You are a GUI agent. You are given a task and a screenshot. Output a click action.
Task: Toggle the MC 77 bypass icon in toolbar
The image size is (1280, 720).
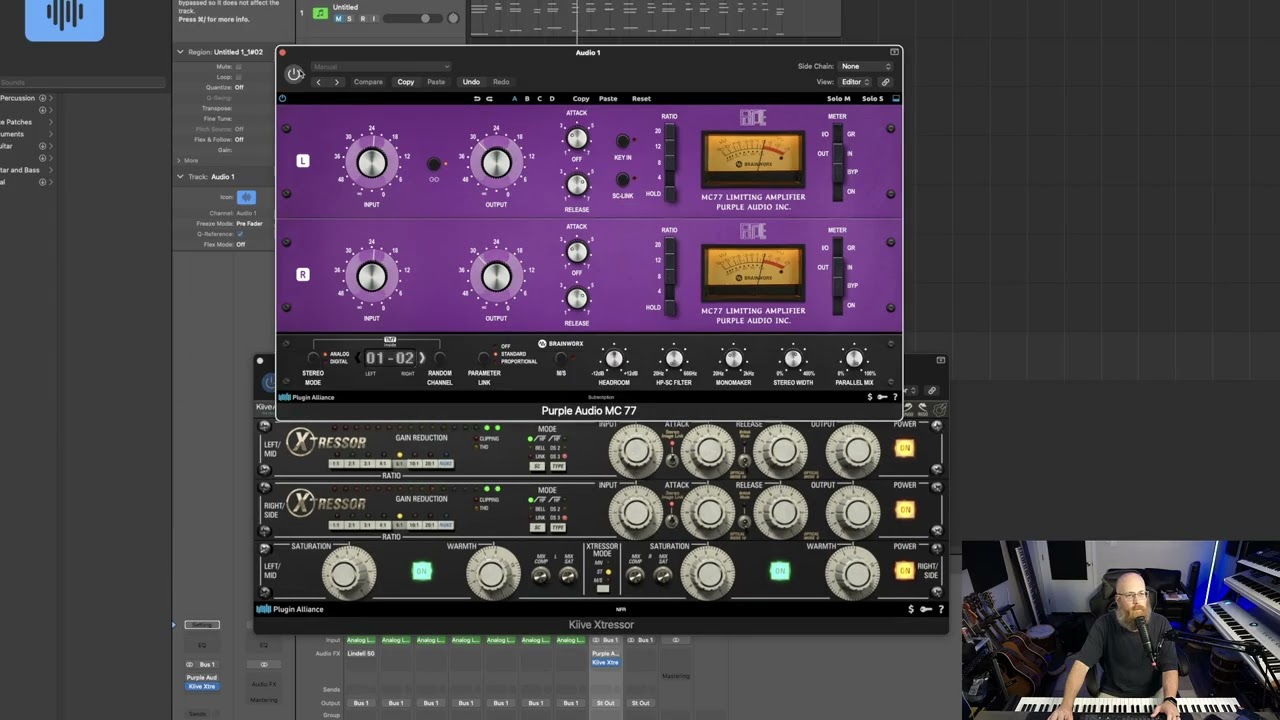[x=282, y=99]
